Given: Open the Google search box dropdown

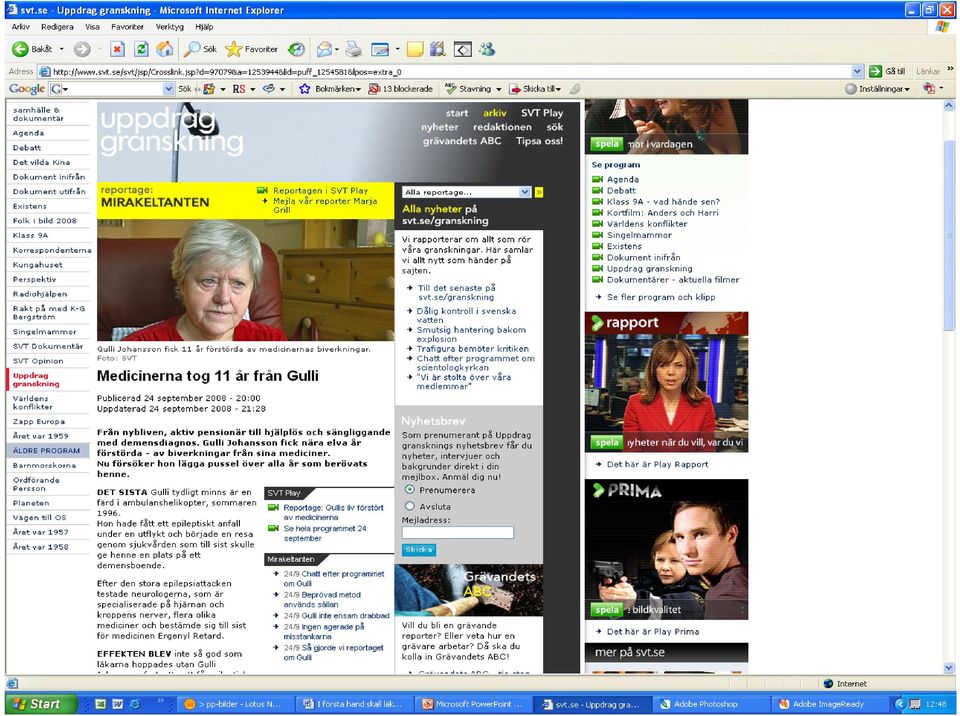Looking at the screenshot, I should pos(169,89).
